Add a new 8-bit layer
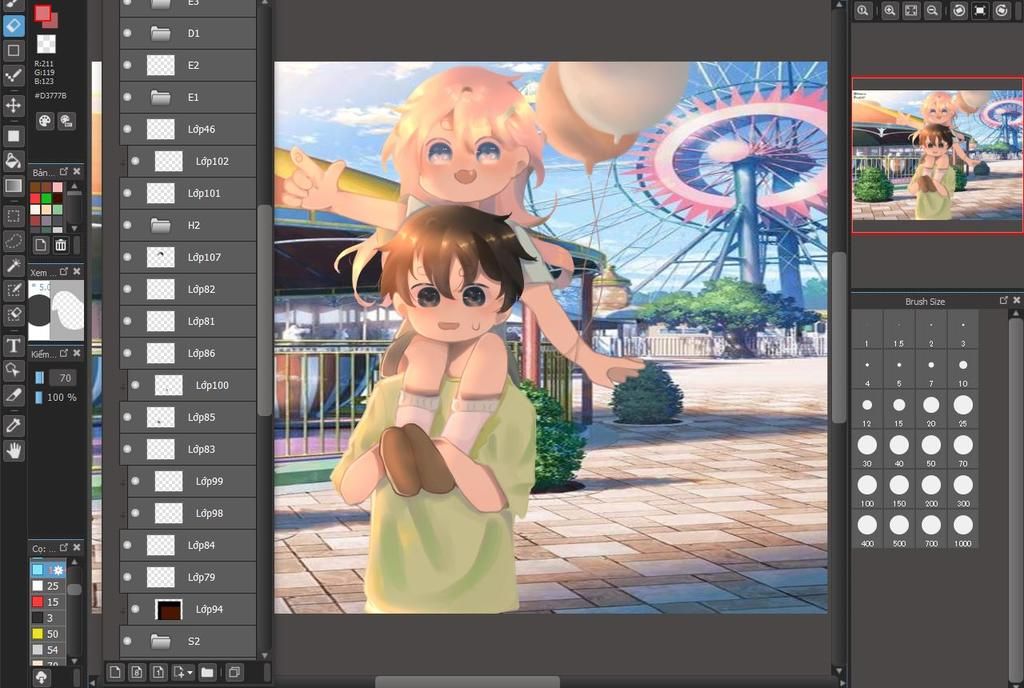Image resolution: width=1024 pixels, height=688 pixels. coord(136,672)
